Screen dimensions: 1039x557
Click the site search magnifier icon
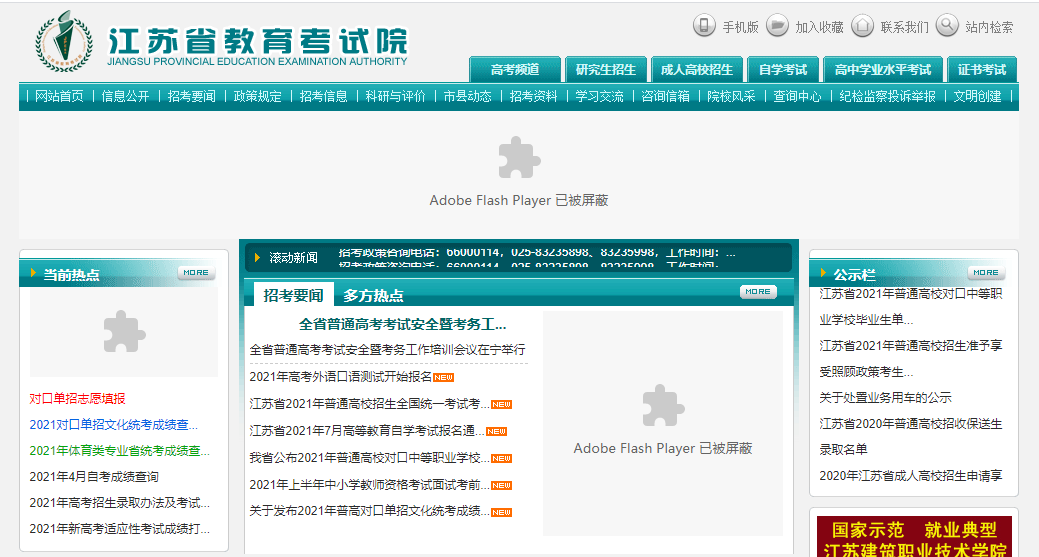pyautogui.click(x=947, y=26)
